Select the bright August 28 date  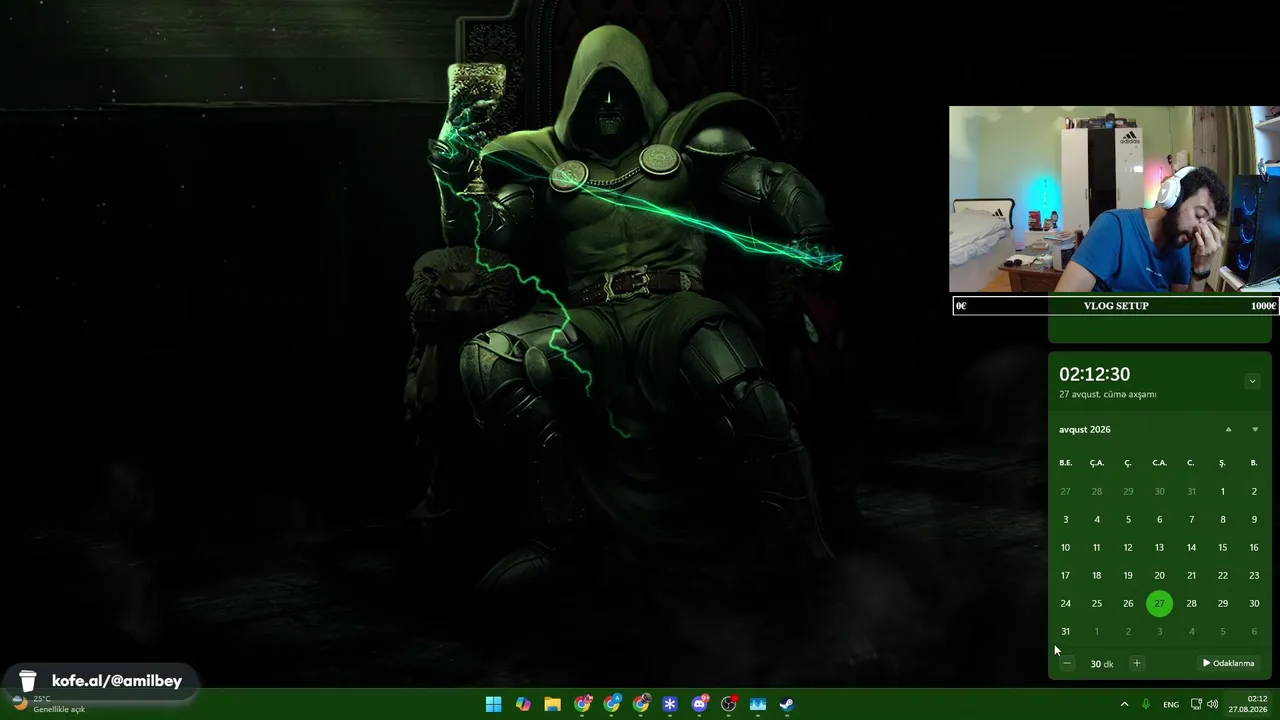click(x=1191, y=603)
